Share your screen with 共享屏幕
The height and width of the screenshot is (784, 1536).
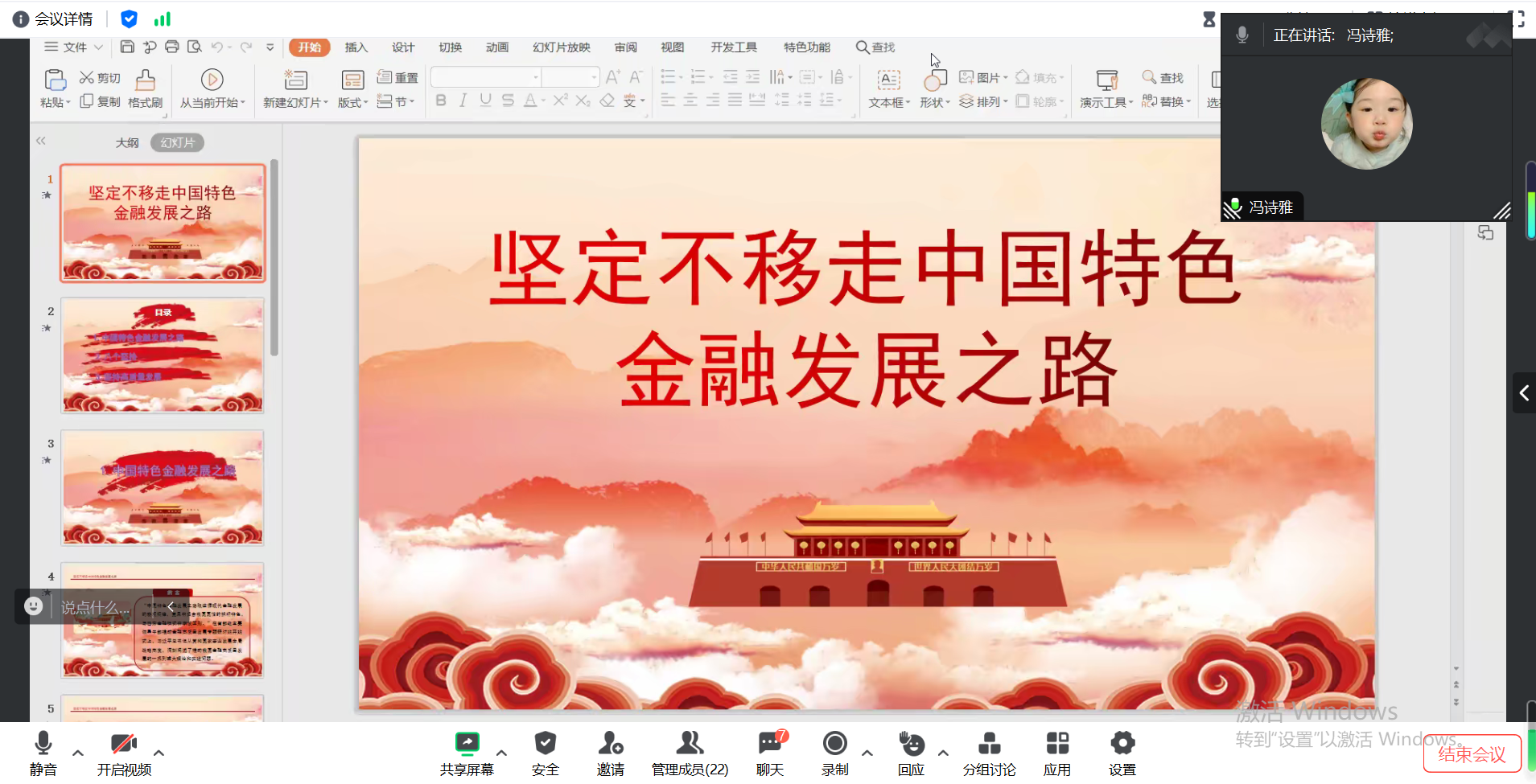coord(467,752)
